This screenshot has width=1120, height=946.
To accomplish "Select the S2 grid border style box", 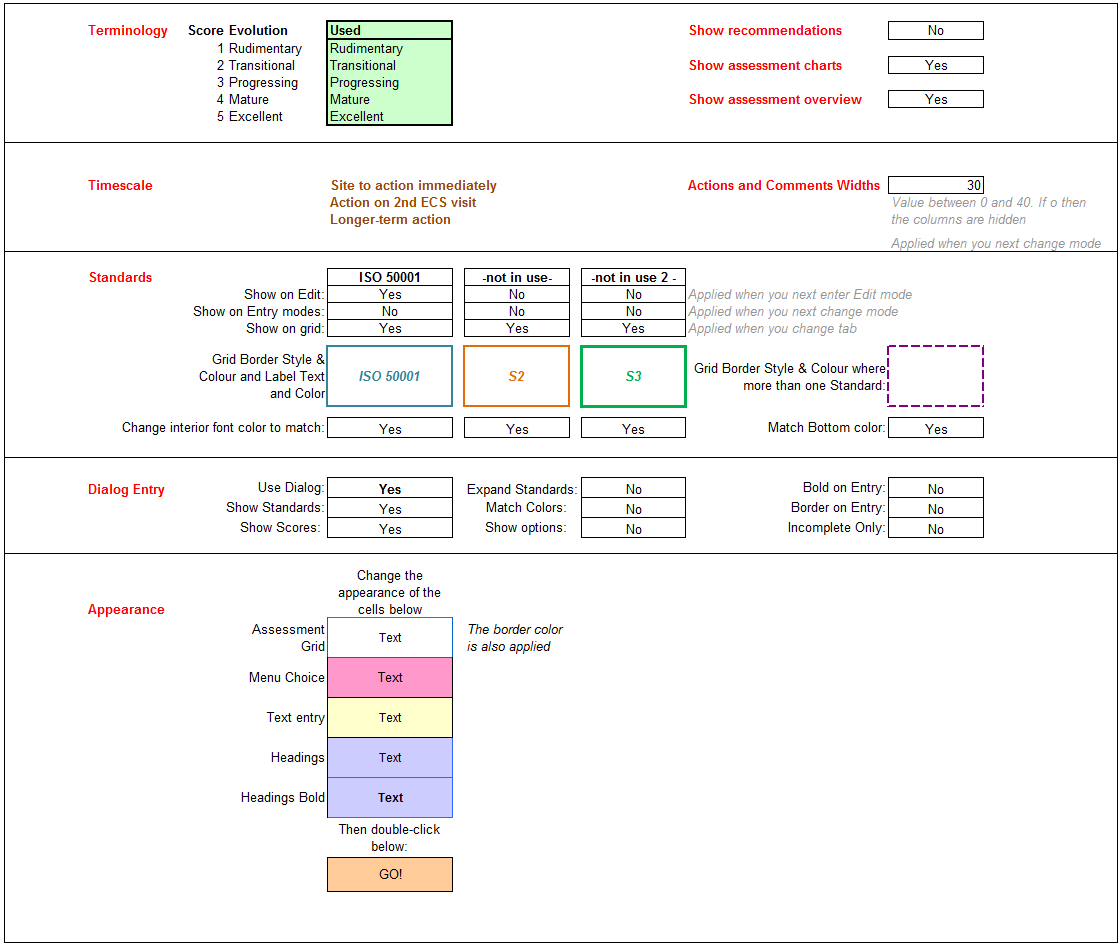I will (x=516, y=376).
